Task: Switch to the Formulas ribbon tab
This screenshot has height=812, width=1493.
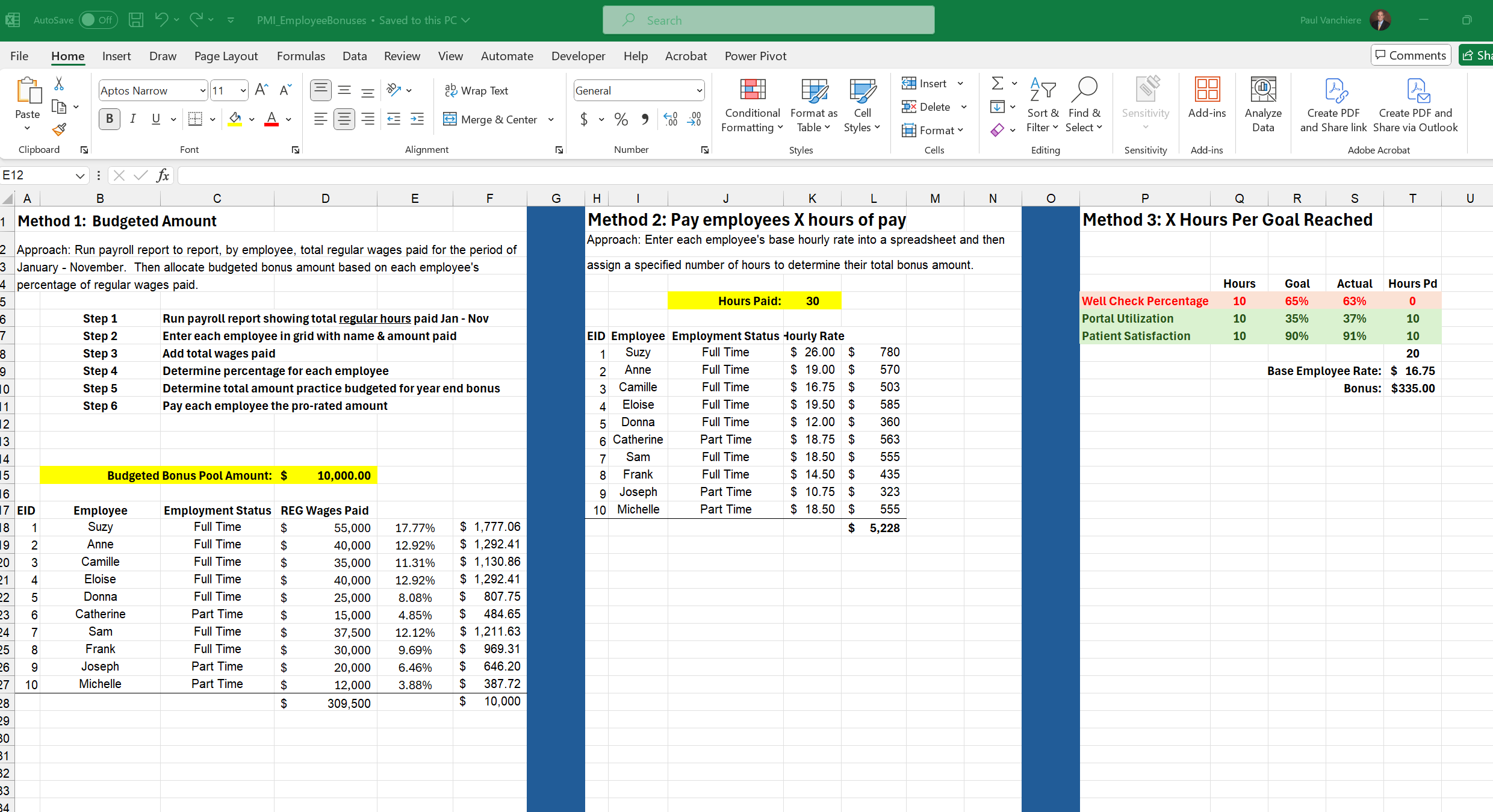Action: click(301, 55)
